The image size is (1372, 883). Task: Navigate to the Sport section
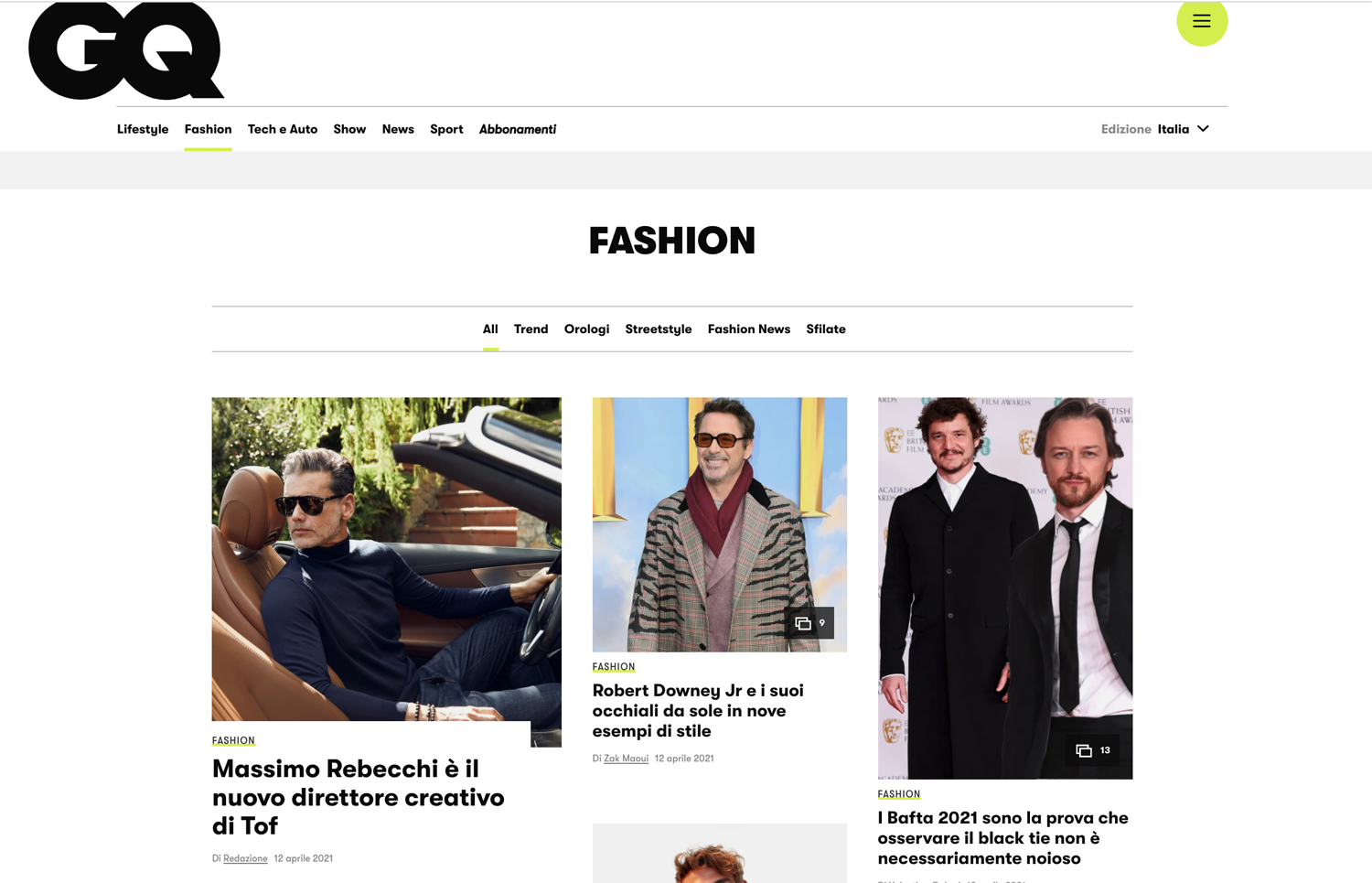pos(446,129)
